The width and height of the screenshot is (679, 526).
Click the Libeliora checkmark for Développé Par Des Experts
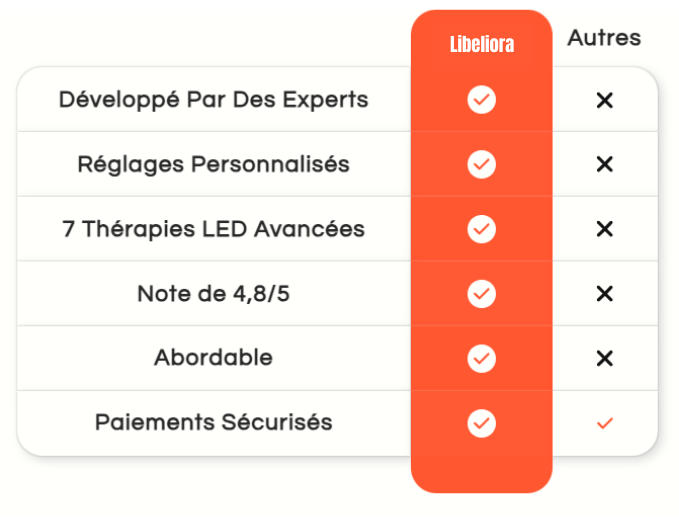(x=482, y=100)
